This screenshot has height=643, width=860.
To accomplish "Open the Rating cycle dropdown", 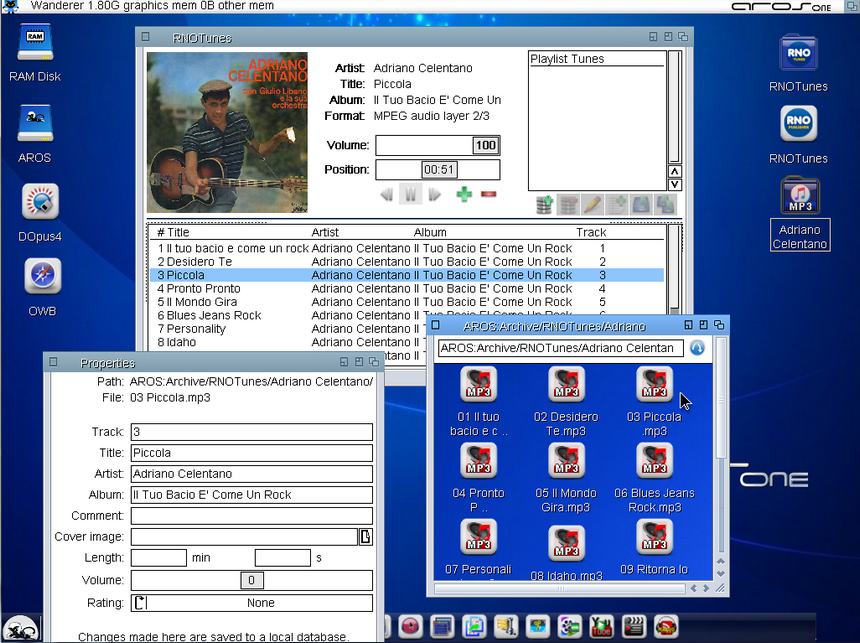I will point(140,603).
